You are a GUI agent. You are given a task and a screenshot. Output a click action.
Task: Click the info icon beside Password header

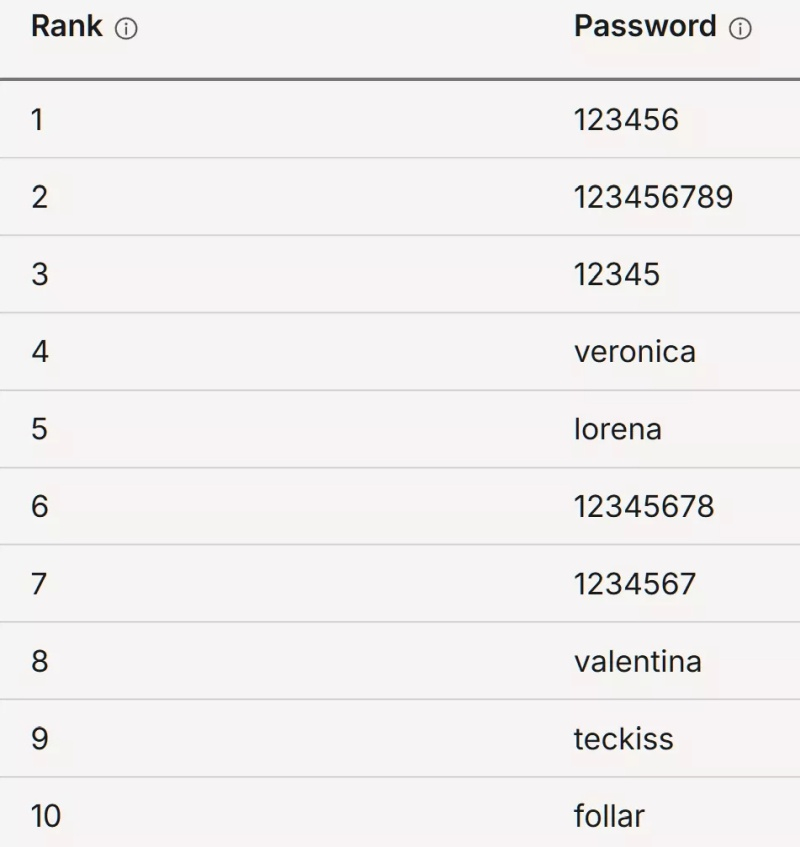pos(740,30)
